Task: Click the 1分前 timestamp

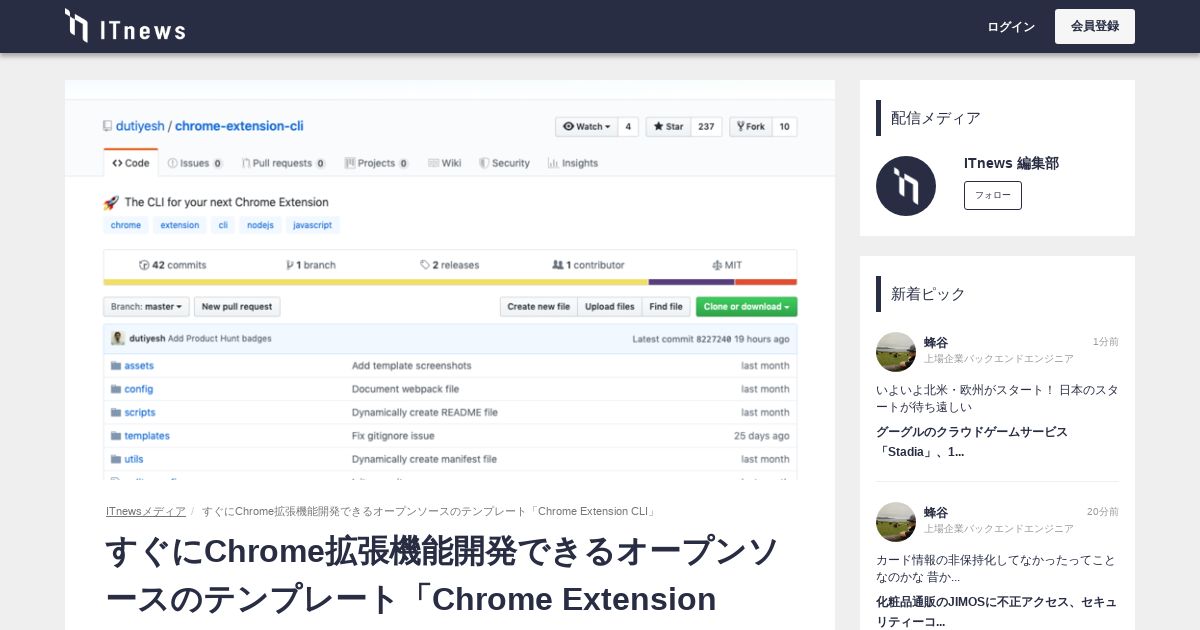Action: tap(1106, 342)
